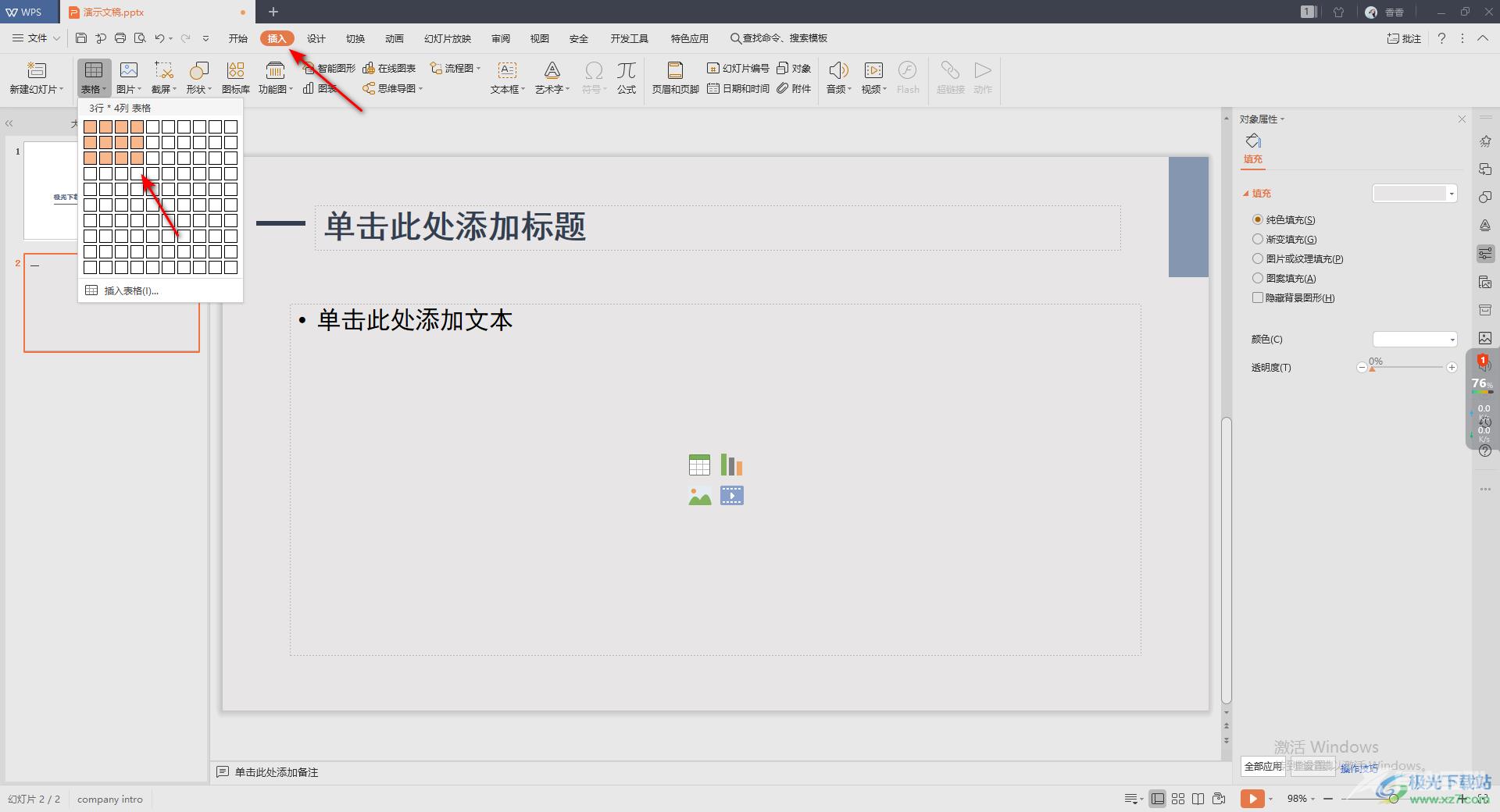Open the Shapes (形状) tool
Image resolution: width=1500 pixels, height=812 pixels.
(198, 78)
